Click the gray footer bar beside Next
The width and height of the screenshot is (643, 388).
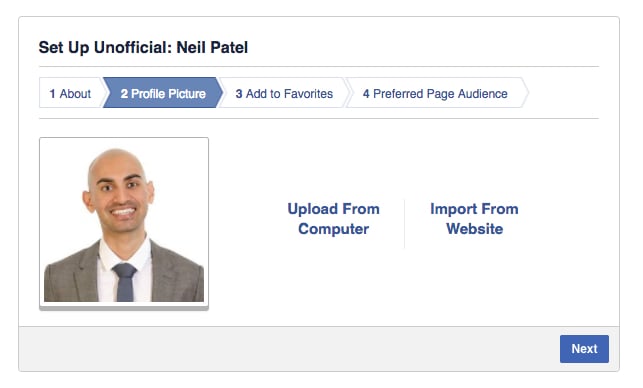point(289,349)
